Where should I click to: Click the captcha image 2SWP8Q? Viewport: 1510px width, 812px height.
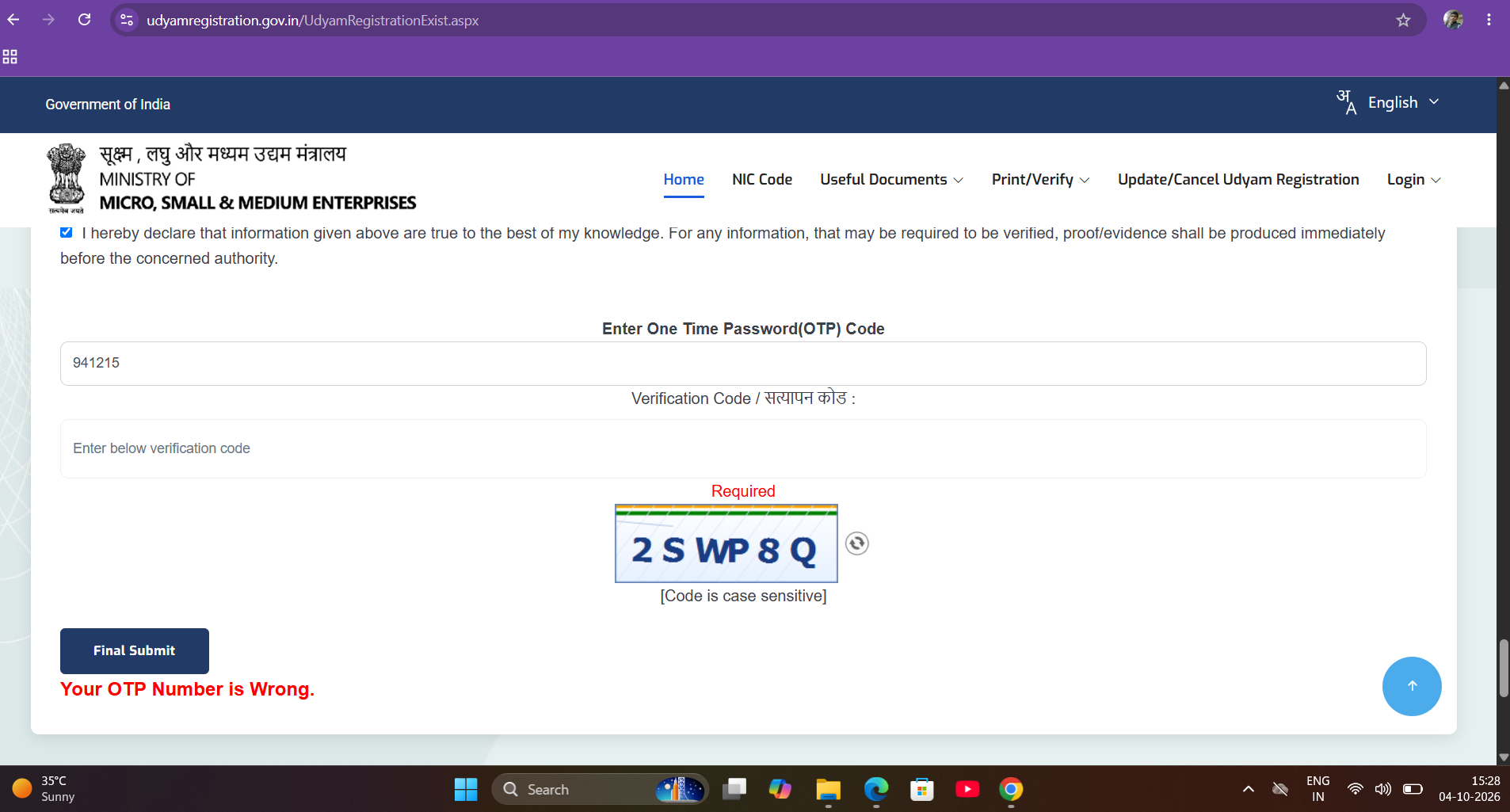pyautogui.click(x=726, y=543)
